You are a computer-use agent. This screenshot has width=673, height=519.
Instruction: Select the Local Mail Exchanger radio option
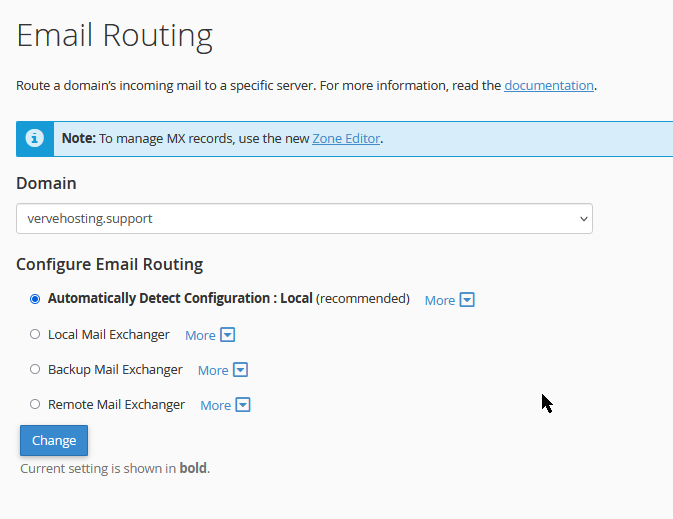click(35, 334)
